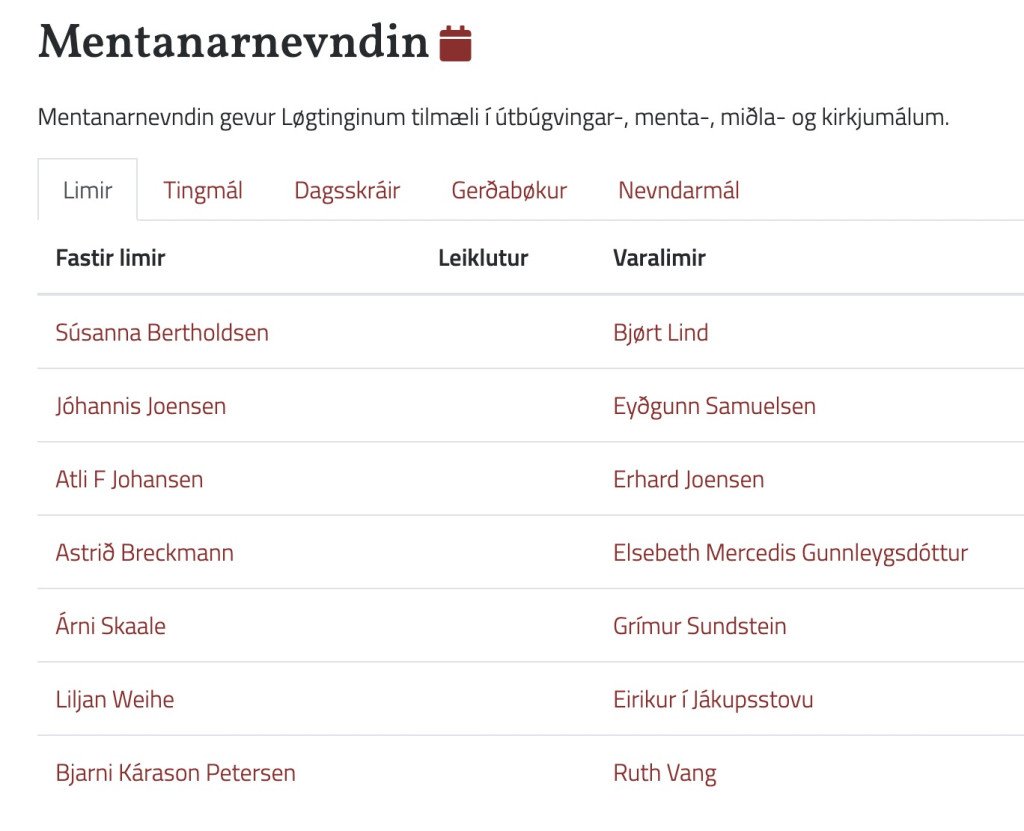Open the Dagsskráir tab
The image size is (1024, 831).
click(347, 190)
